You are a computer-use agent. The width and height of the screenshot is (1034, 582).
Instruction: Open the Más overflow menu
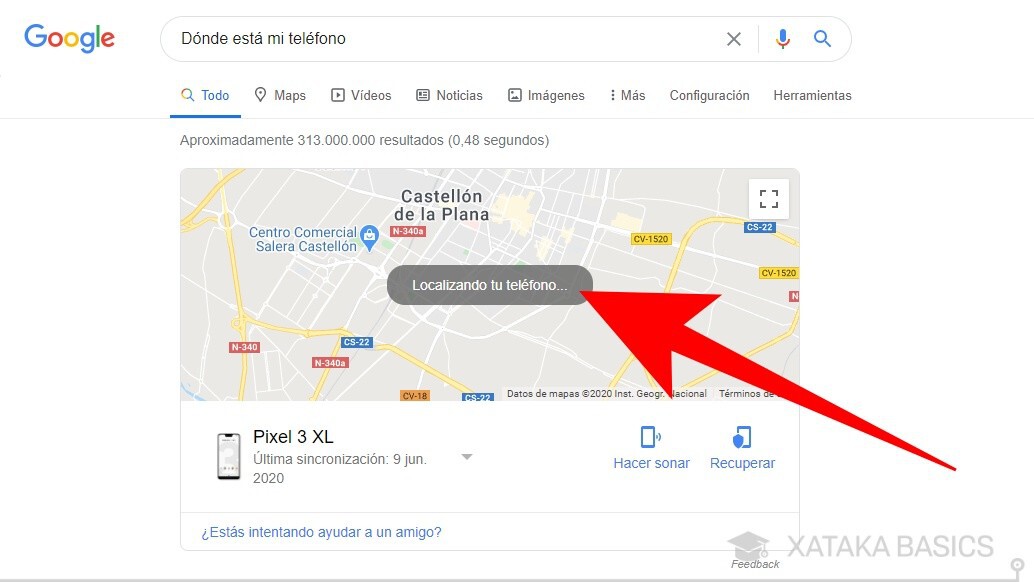click(x=627, y=96)
